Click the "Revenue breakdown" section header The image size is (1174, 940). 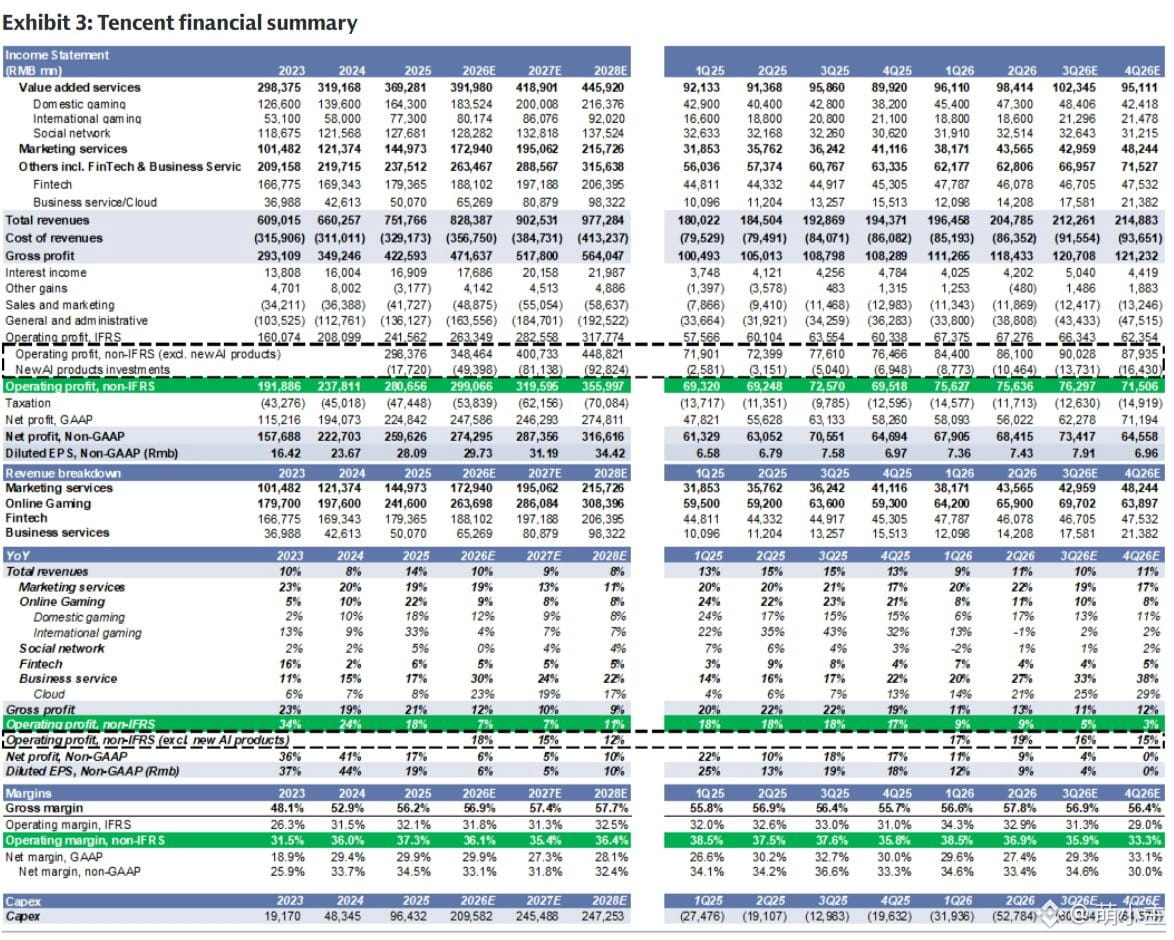(x=63, y=473)
